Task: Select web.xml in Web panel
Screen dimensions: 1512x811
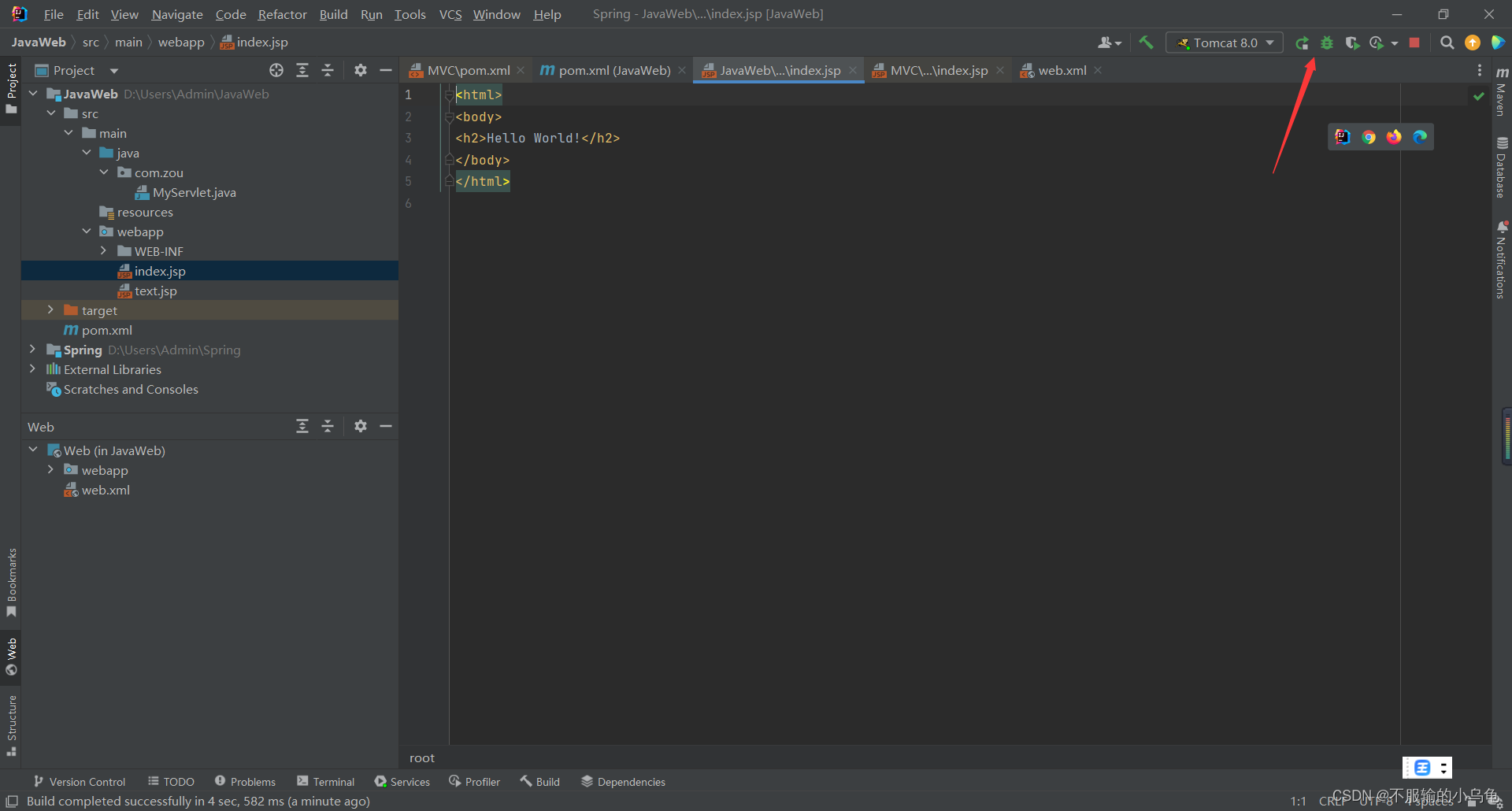Action: 106,490
